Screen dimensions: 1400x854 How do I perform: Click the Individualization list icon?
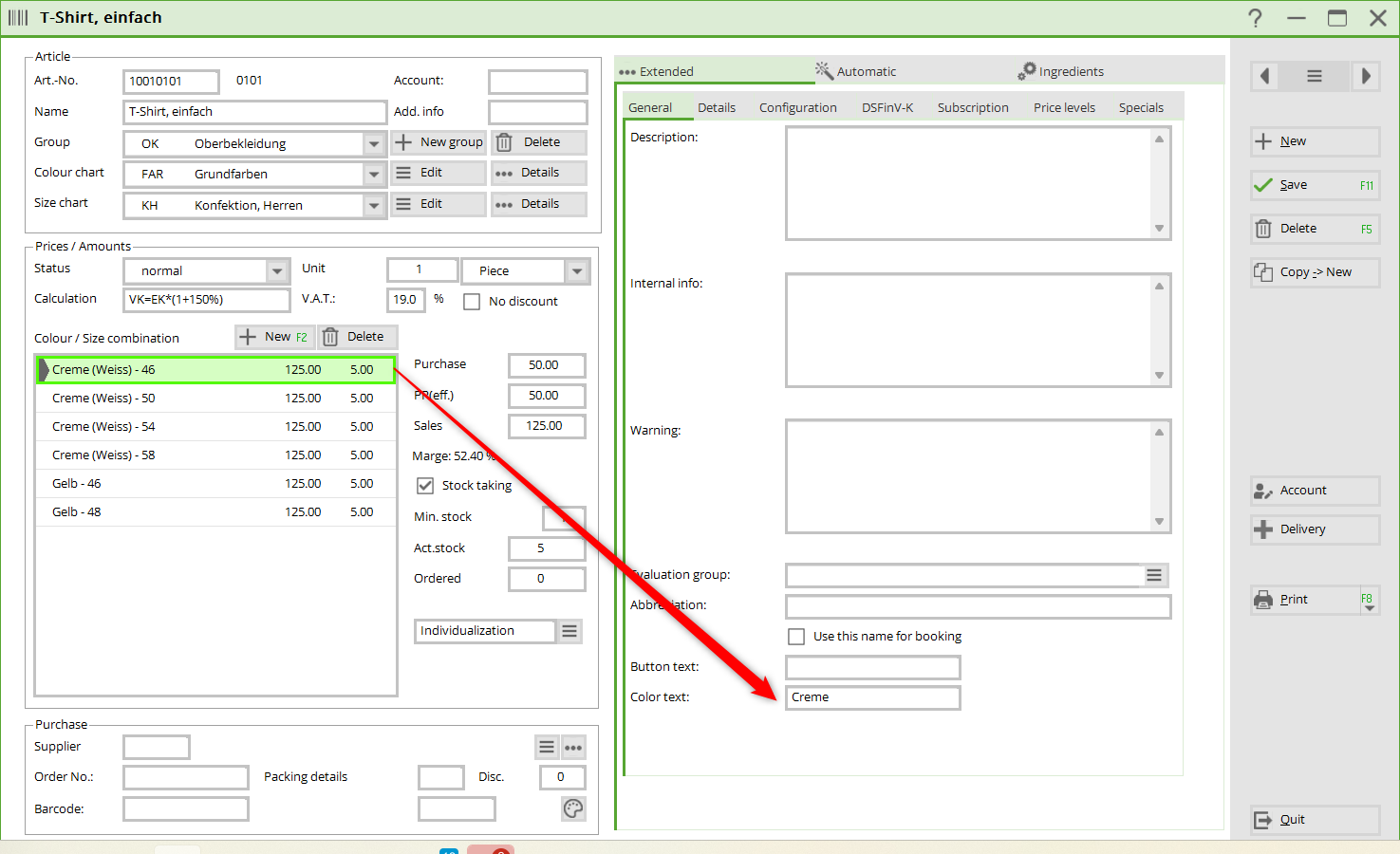(569, 631)
